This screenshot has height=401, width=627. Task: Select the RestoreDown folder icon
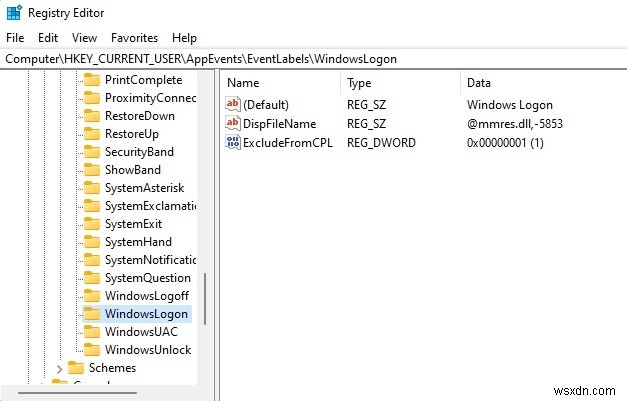tap(92, 116)
